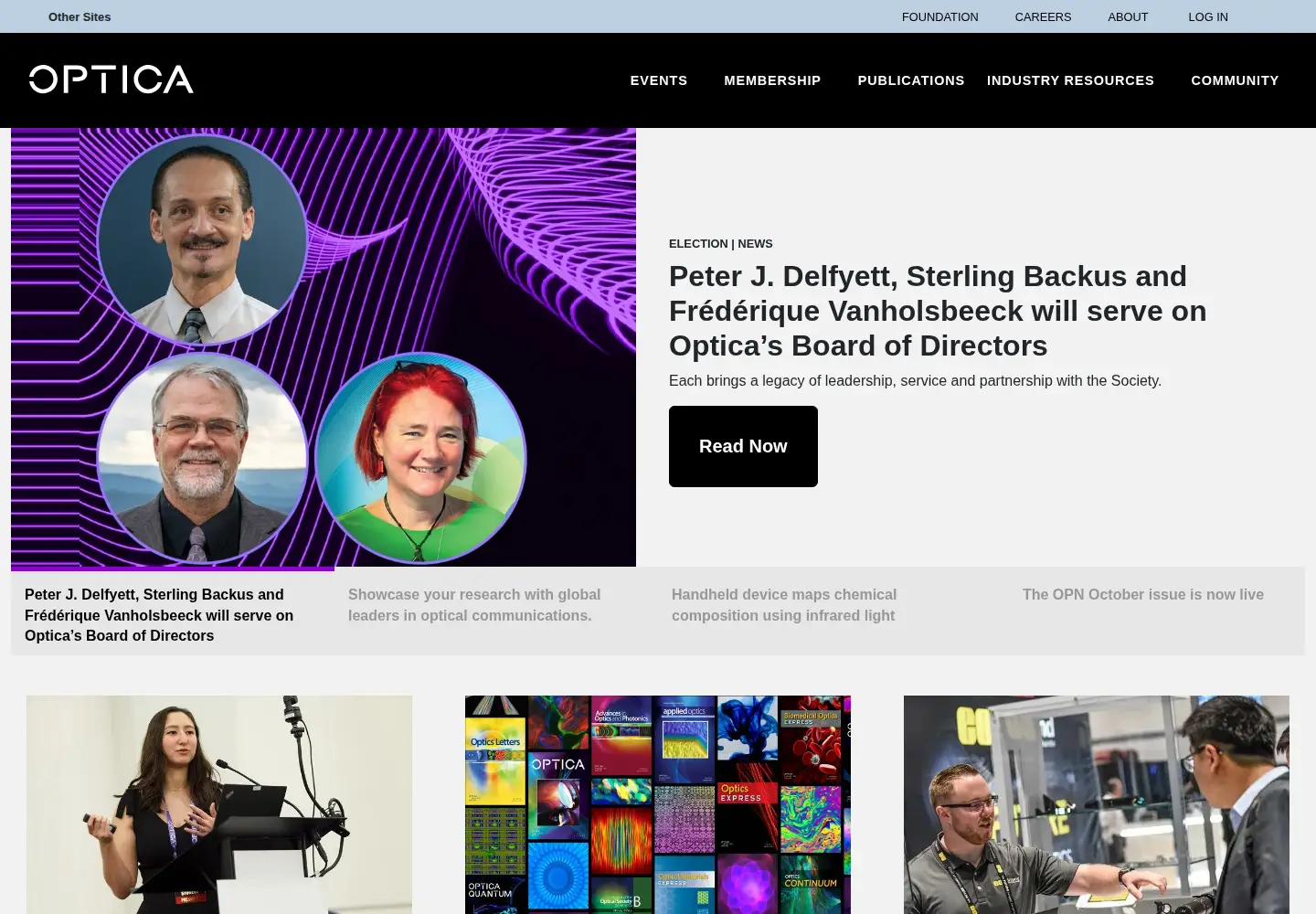This screenshot has height=914, width=1316.
Task: Open the About link
Action: [x=1128, y=16]
